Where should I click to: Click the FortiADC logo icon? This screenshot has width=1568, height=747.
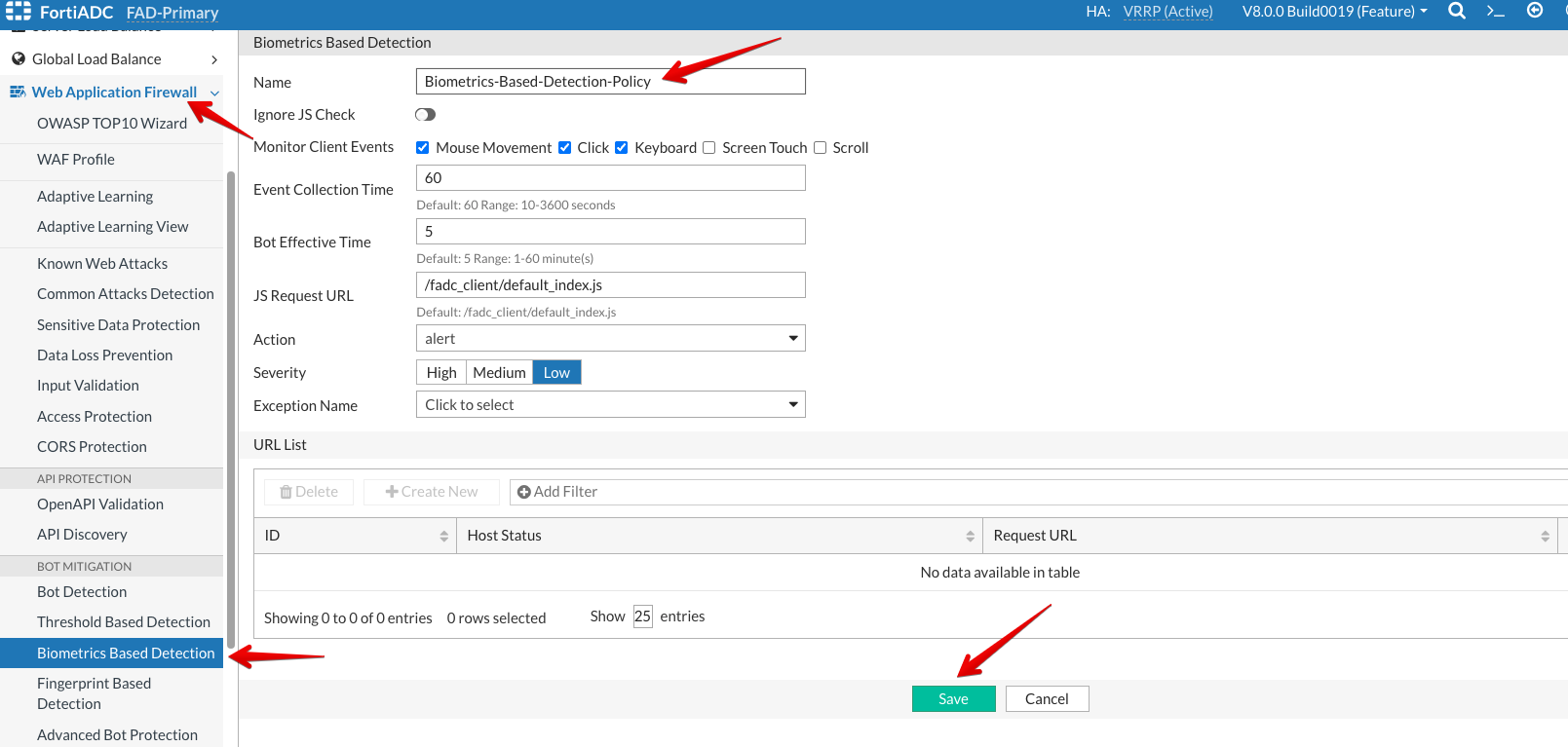(19, 12)
